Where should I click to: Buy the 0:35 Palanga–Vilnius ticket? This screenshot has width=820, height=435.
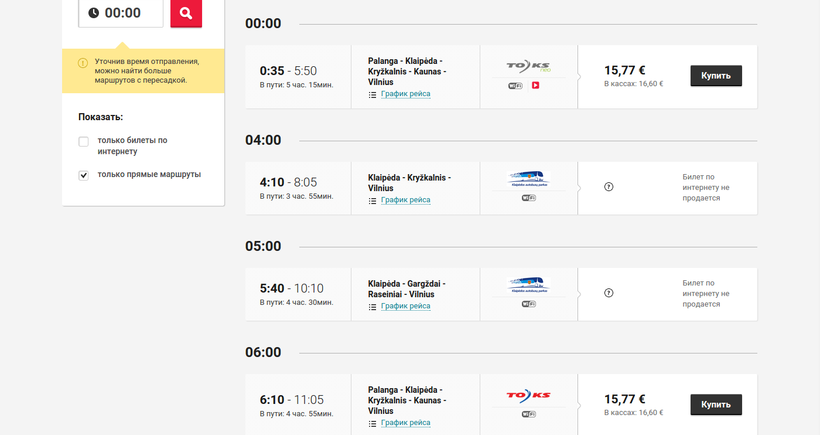pyautogui.click(x=716, y=76)
